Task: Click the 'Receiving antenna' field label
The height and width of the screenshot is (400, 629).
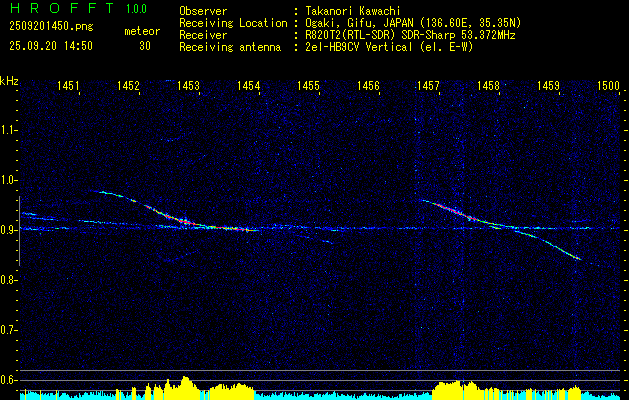Action: click(x=230, y=47)
